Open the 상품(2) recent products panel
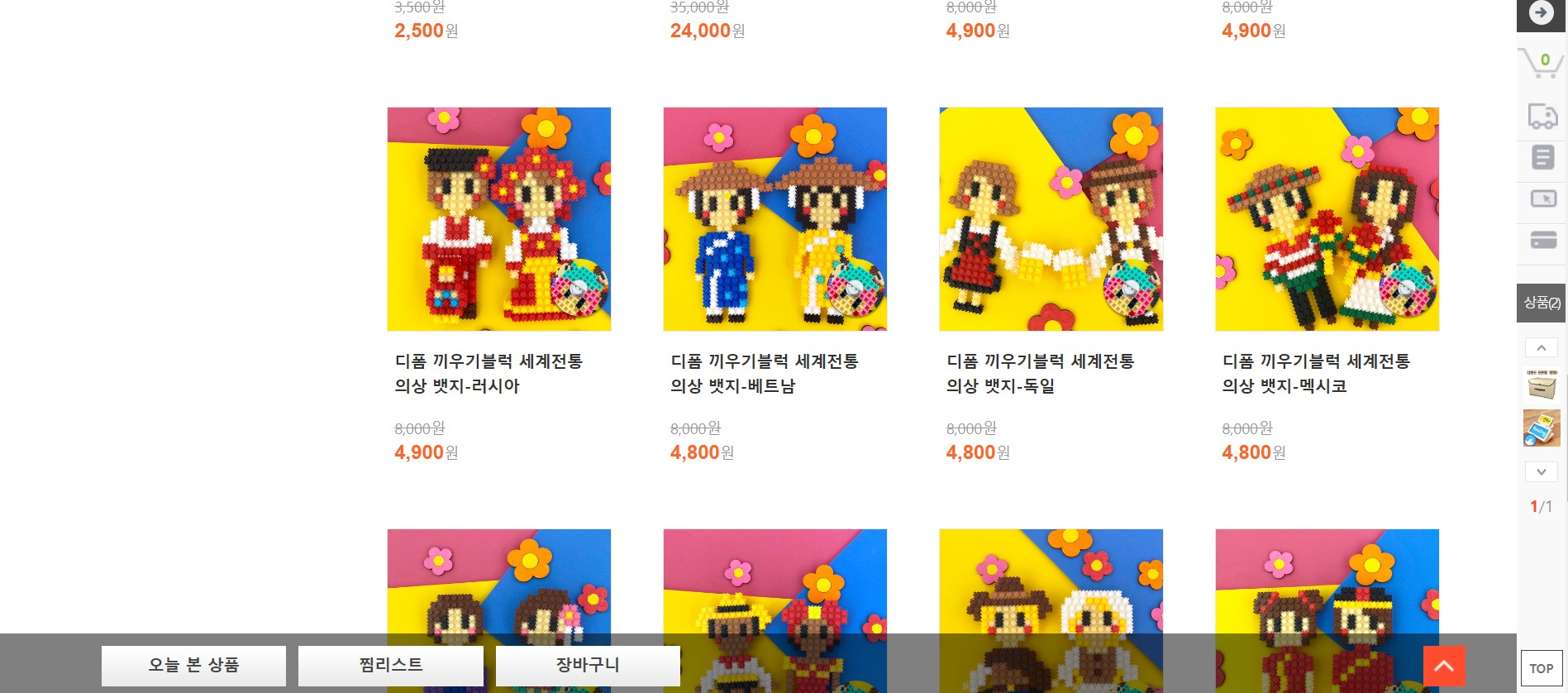Screen dimensions: 1568x693 point(1542,303)
